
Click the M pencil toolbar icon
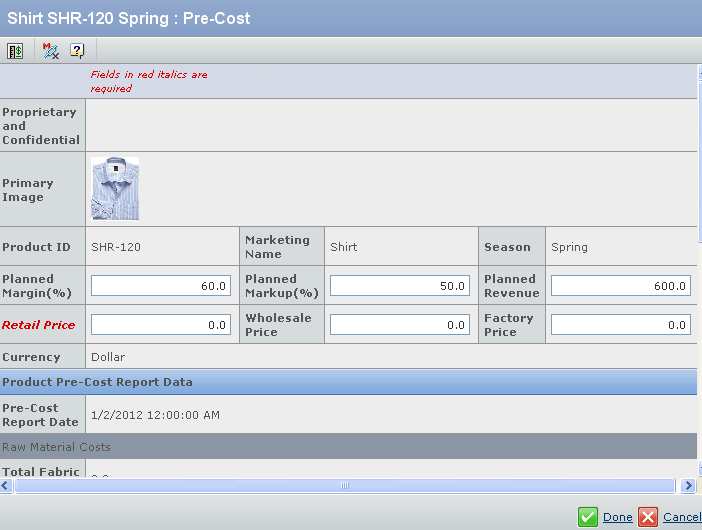(51, 51)
